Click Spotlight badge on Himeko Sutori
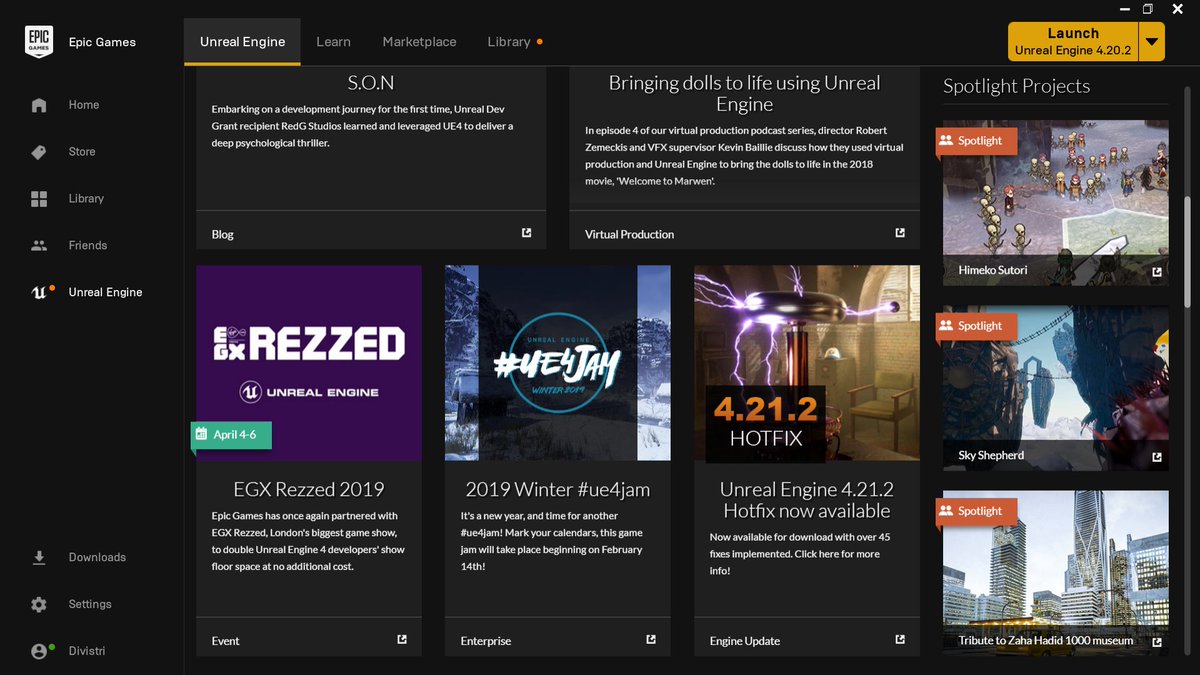The image size is (1200, 675). pos(977,141)
